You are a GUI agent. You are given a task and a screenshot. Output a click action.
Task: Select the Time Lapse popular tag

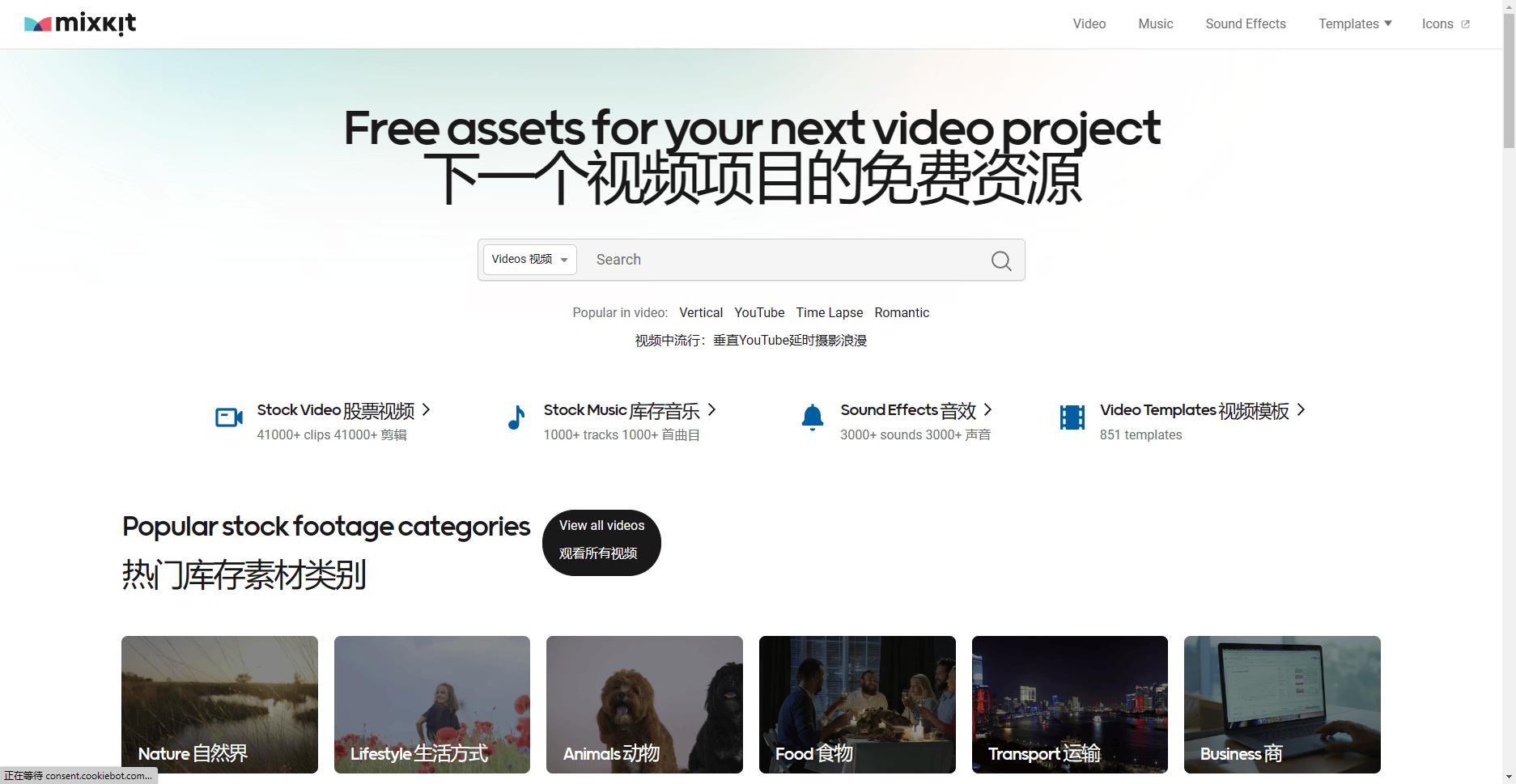click(829, 313)
